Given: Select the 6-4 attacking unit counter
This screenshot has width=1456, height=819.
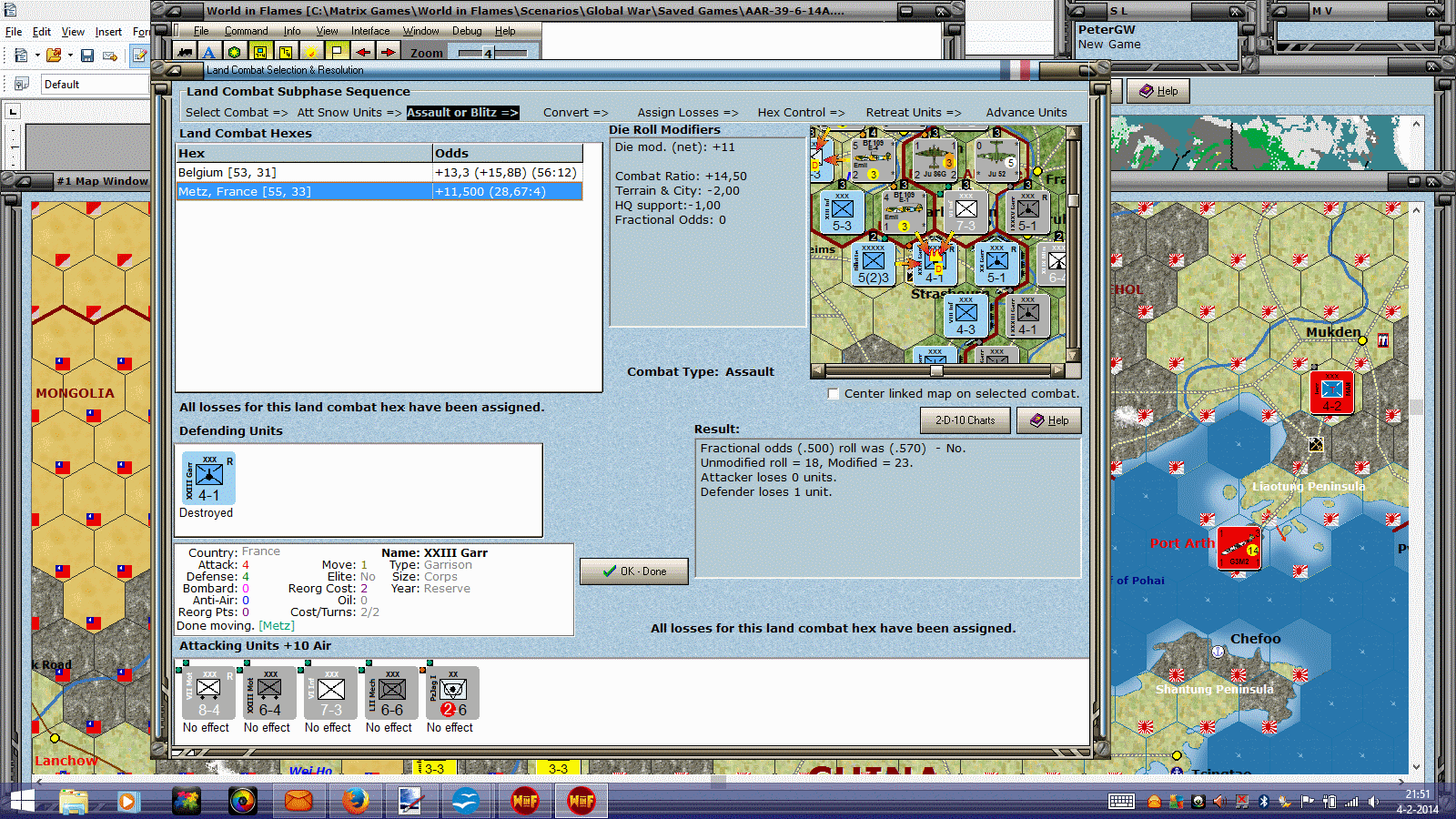Looking at the screenshot, I should click(269, 693).
